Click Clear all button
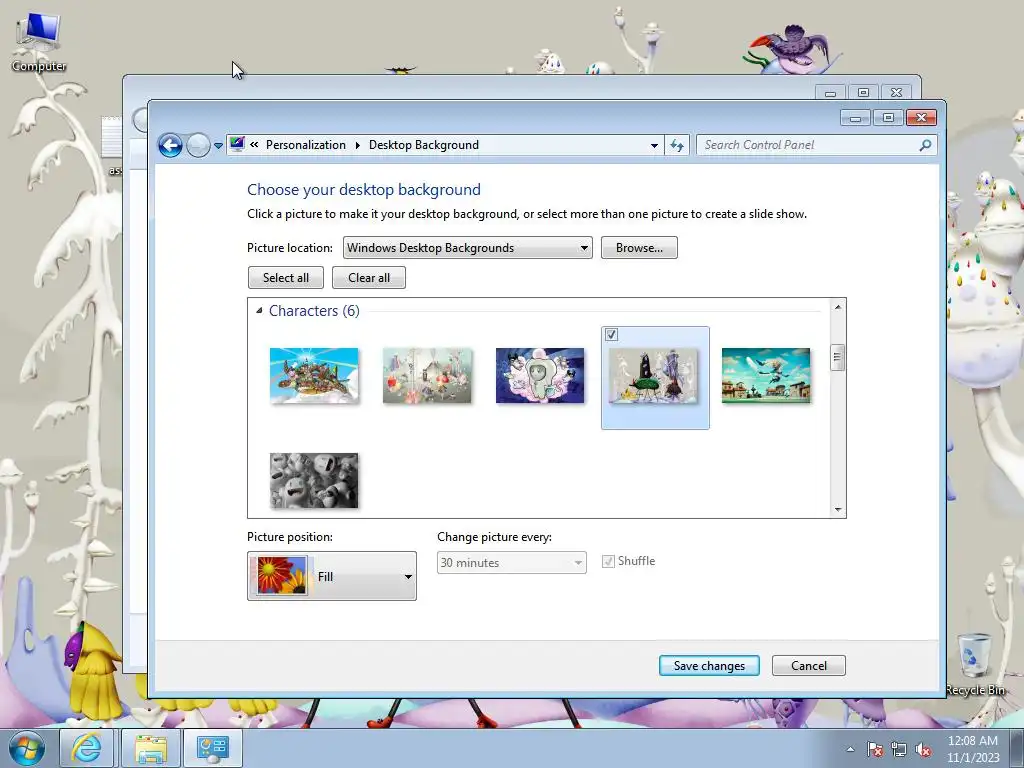 (x=369, y=278)
